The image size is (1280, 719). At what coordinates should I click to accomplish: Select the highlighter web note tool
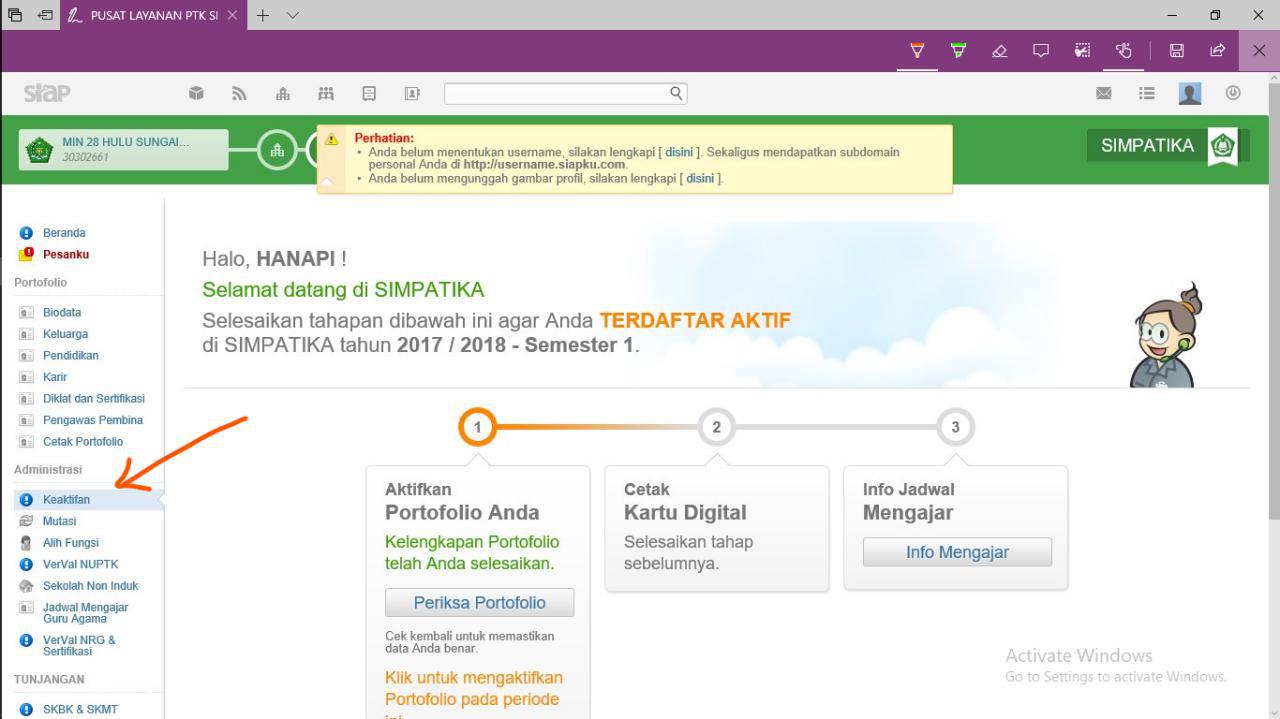[x=959, y=50]
